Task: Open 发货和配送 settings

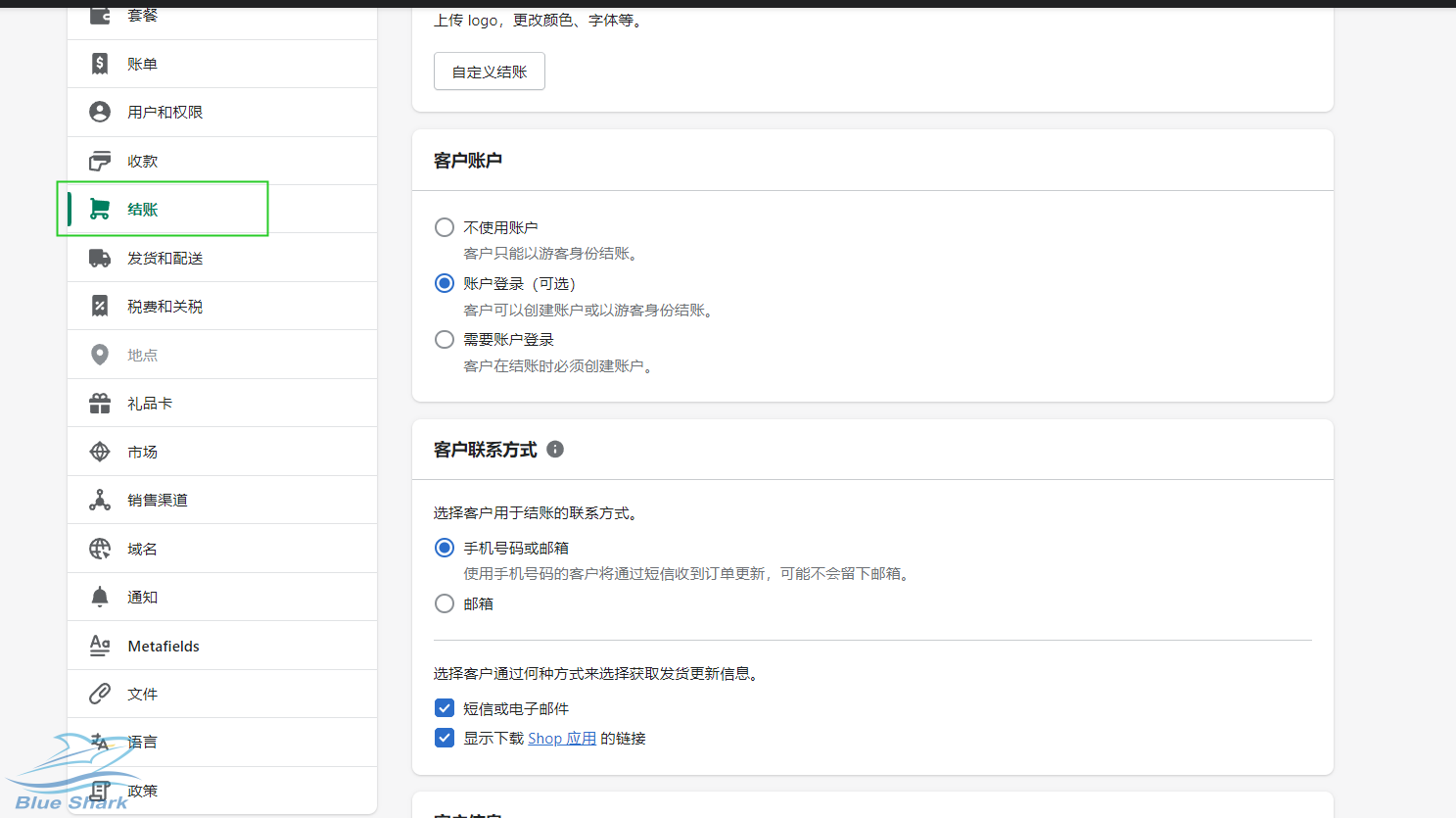Action: (x=222, y=258)
